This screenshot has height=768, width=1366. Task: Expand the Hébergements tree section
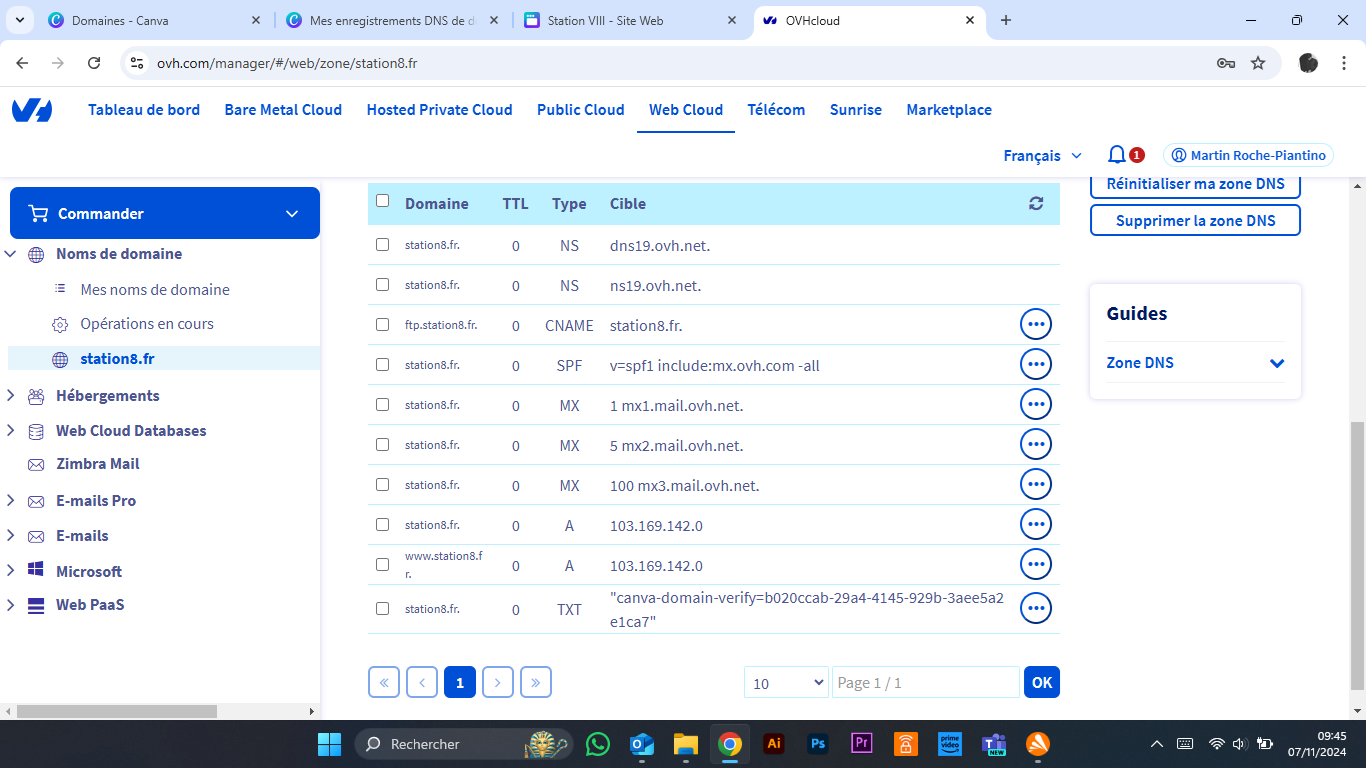(11, 396)
